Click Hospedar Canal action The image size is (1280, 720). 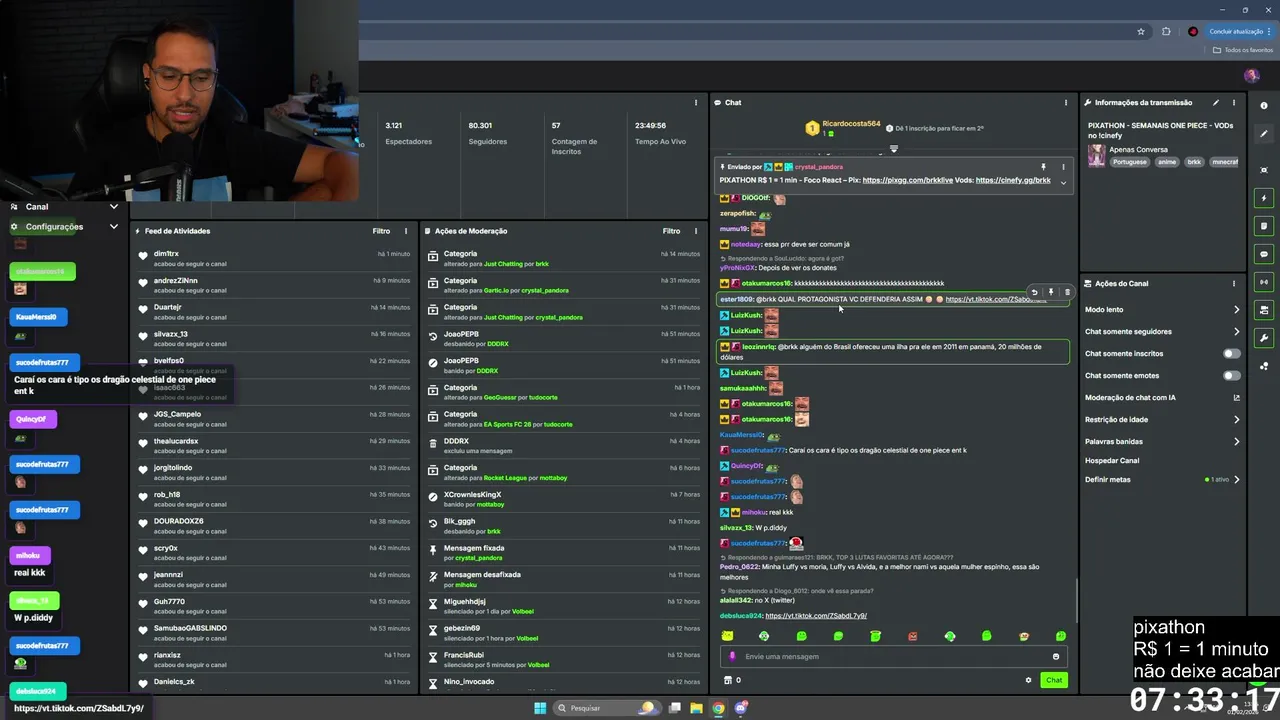[x=1112, y=460]
